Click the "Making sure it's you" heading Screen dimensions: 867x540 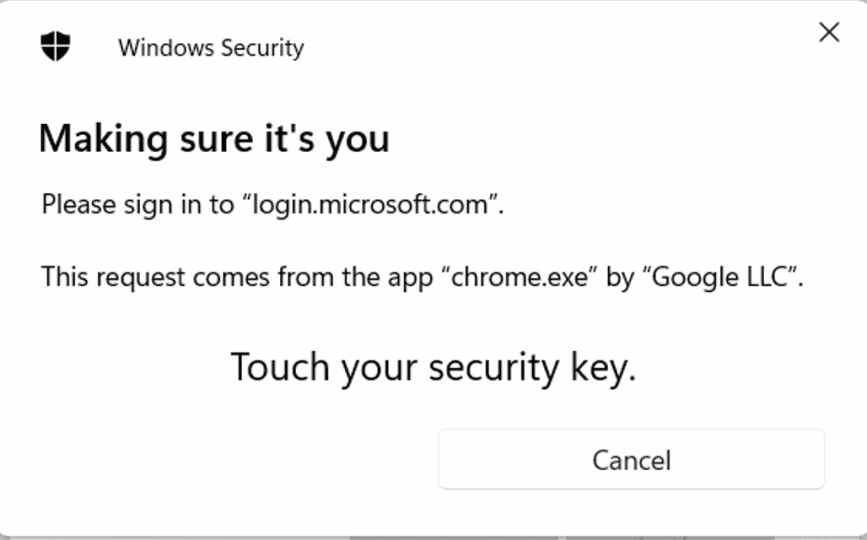pos(214,138)
